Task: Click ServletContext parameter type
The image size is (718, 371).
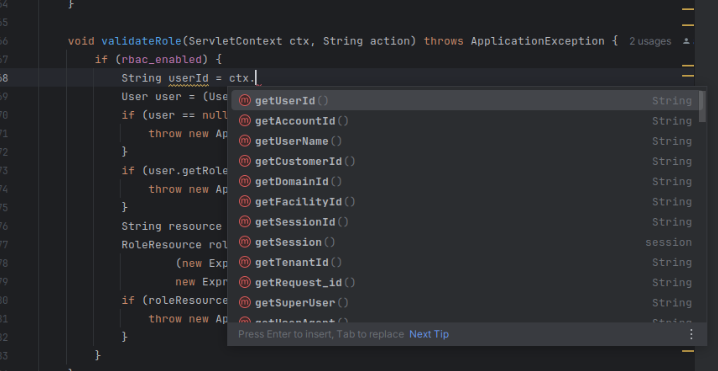Action: 235,41
